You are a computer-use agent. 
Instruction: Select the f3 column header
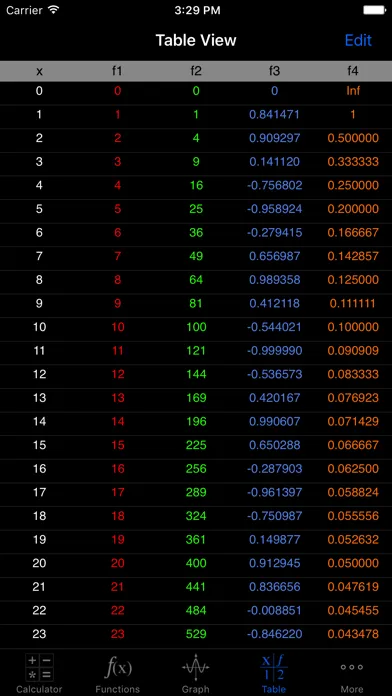tap(274, 71)
